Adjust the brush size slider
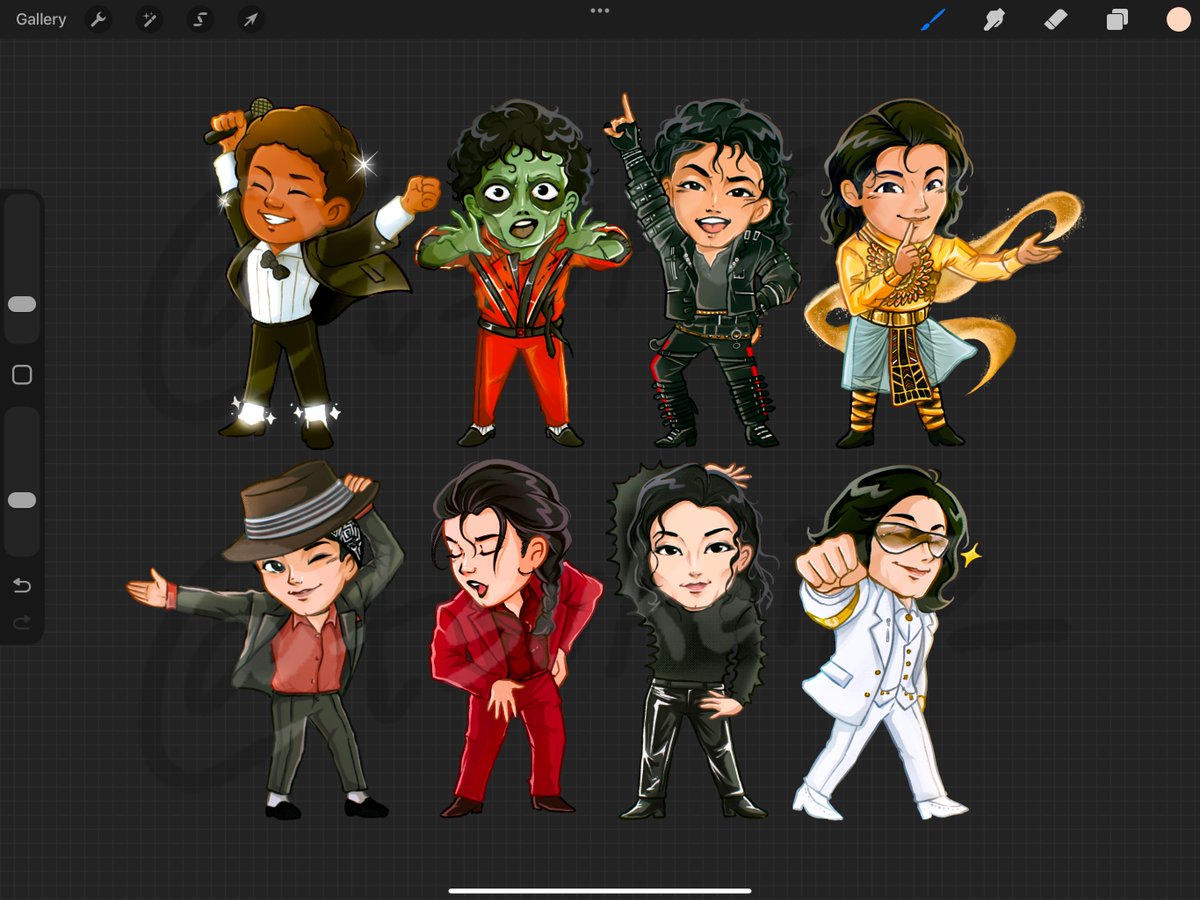This screenshot has height=900, width=1200. (22, 304)
